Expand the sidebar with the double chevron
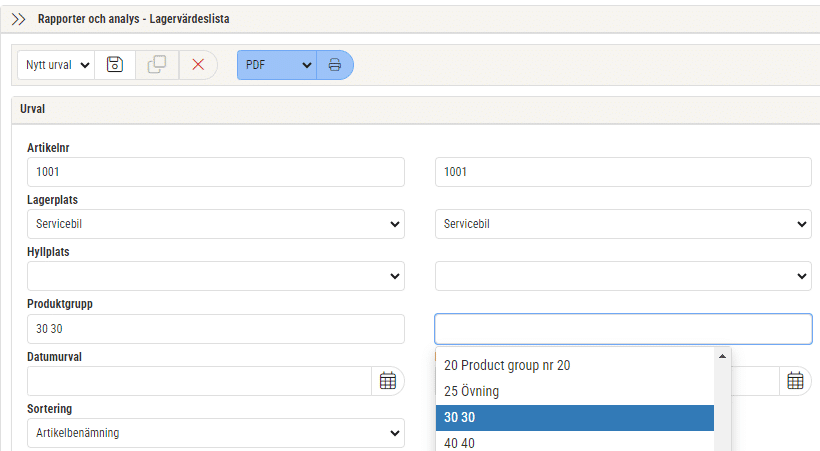The height and width of the screenshot is (451, 820). click(x=18, y=19)
